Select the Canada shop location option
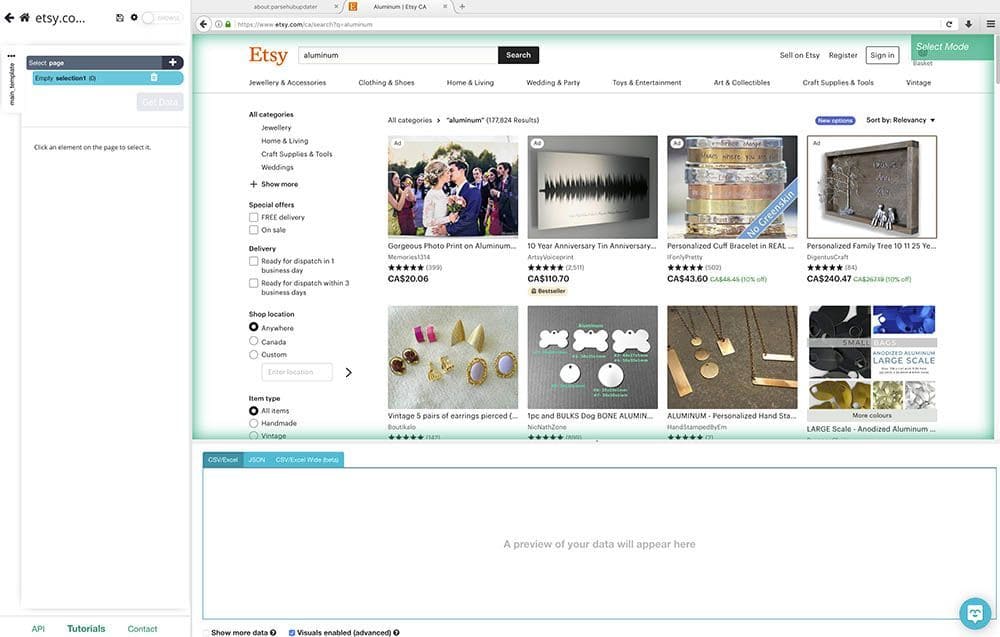Image resolution: width=1000 pixels, height=637 pixels. pyautogui.click(x=253, y=340)
